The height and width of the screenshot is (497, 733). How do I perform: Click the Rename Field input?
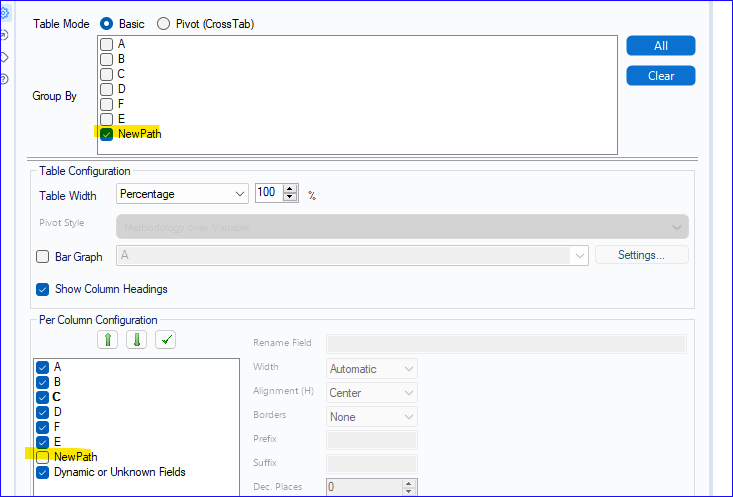pos(506,344)
